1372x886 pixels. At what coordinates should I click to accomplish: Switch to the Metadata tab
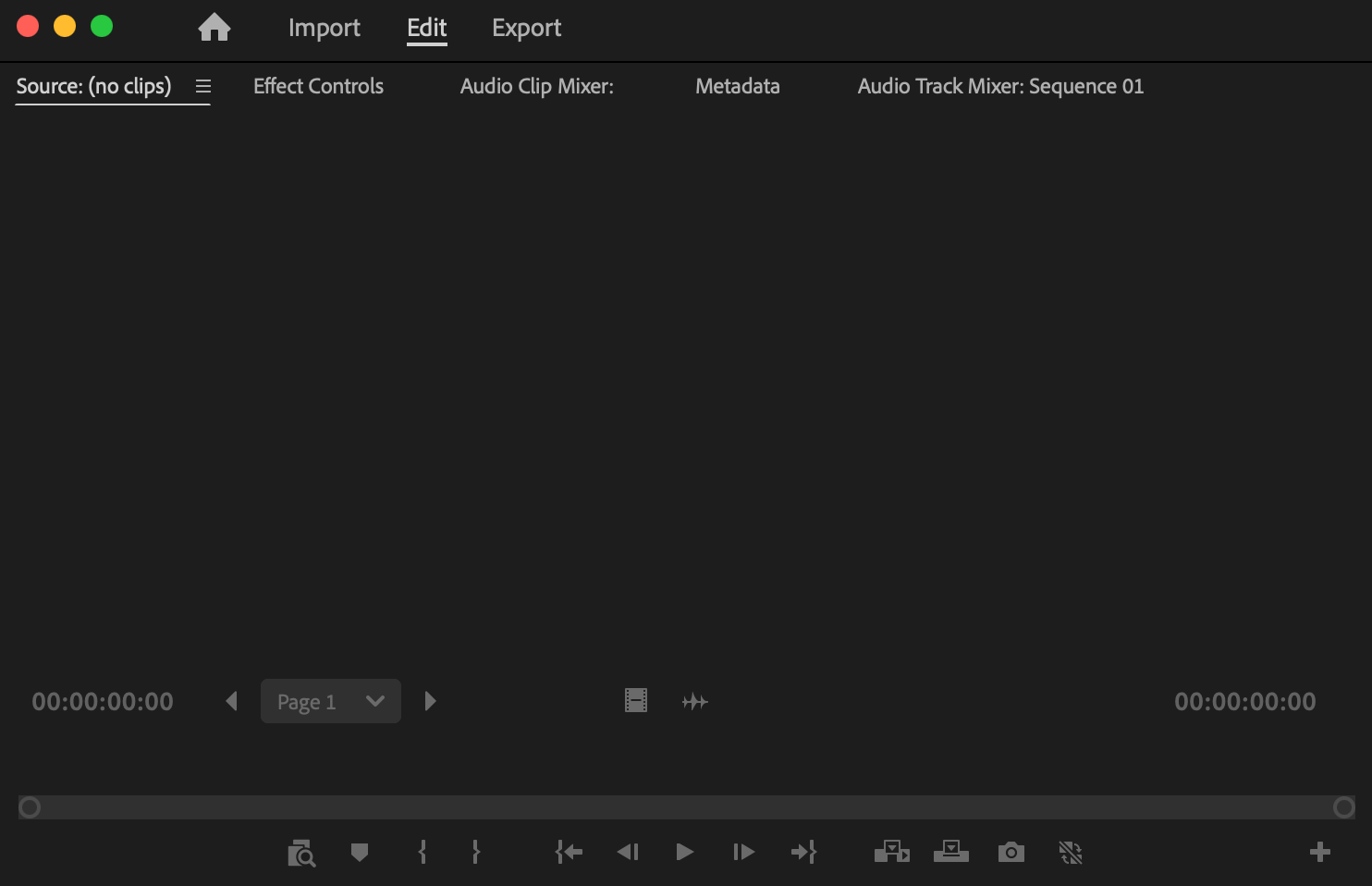737,86
